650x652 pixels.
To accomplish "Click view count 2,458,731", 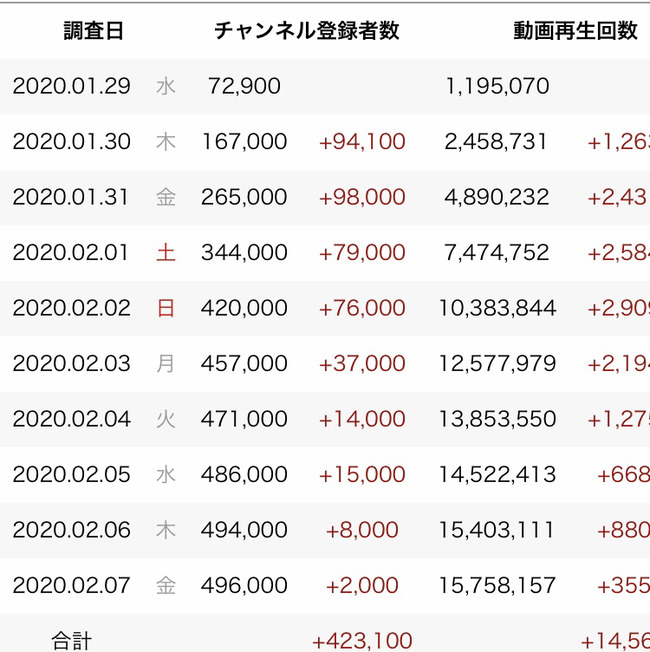I will tap(496, 141).
